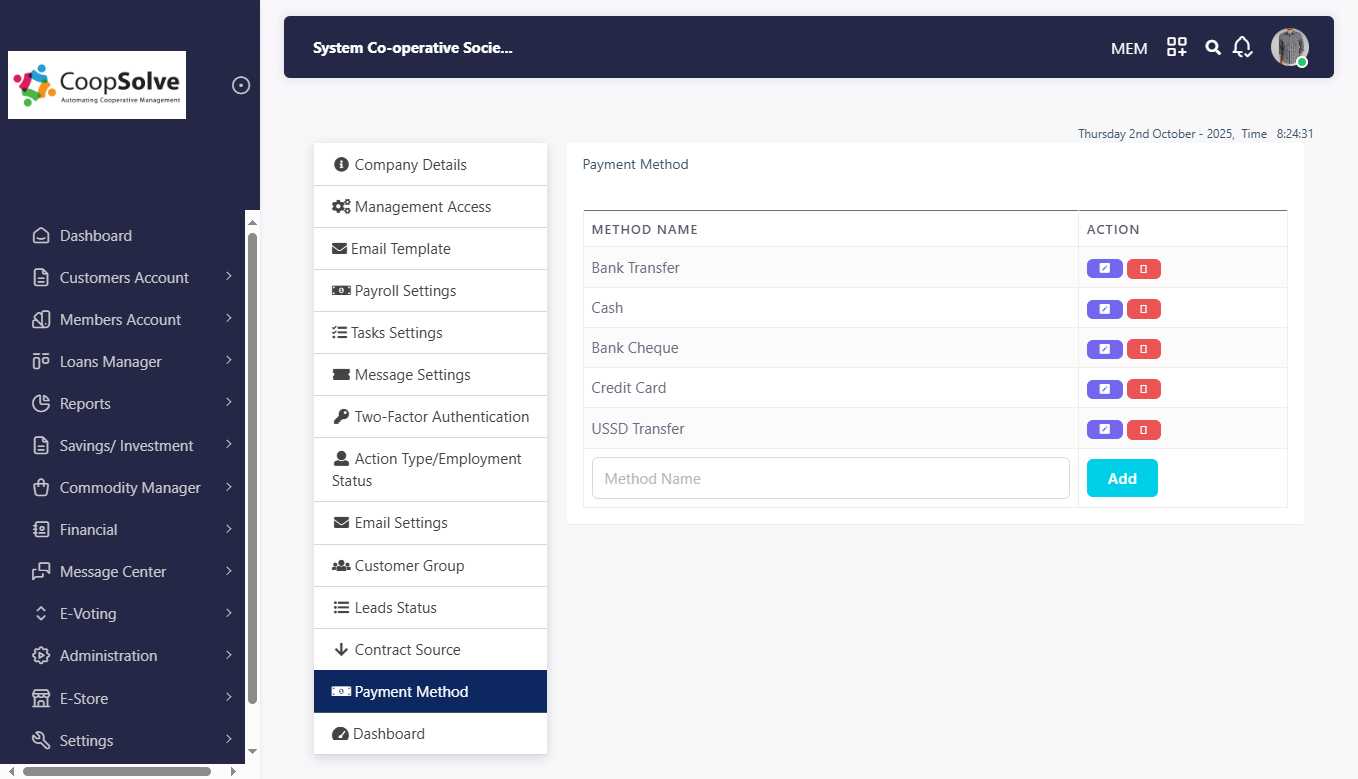Screen dimensions: 1358x779
Task: Open the notifications bell icon
Action: pyautogui.click(x=1242, y=47)
